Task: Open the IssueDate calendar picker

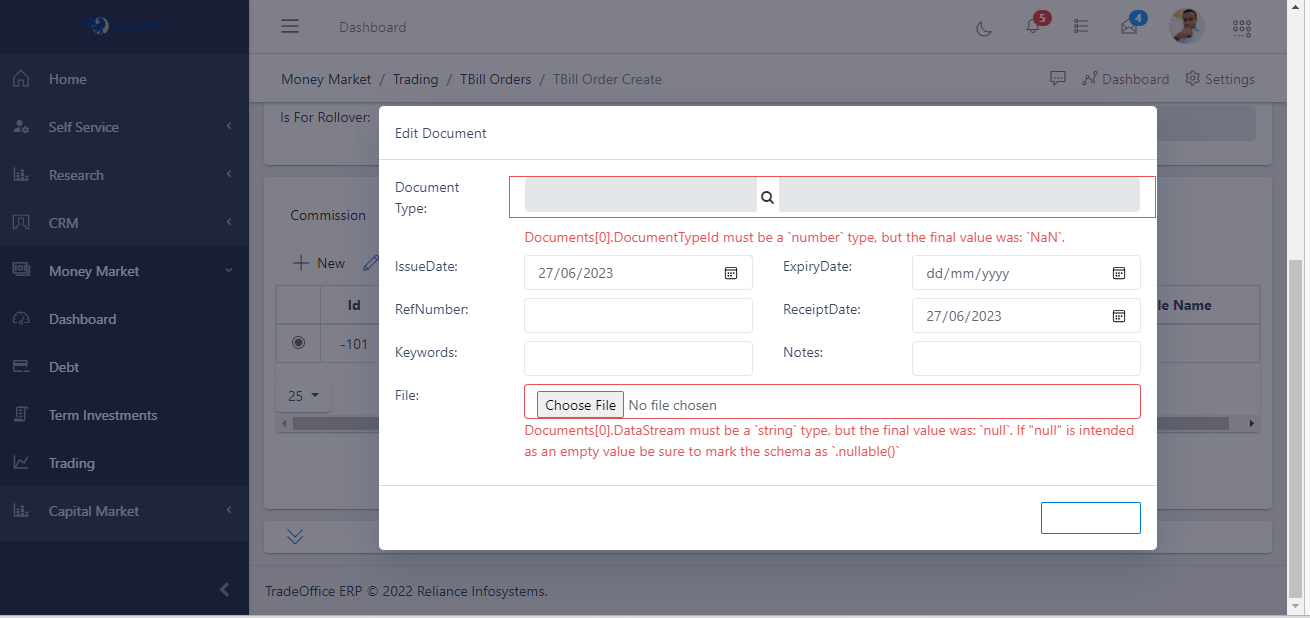Action: tap(731, 273)
